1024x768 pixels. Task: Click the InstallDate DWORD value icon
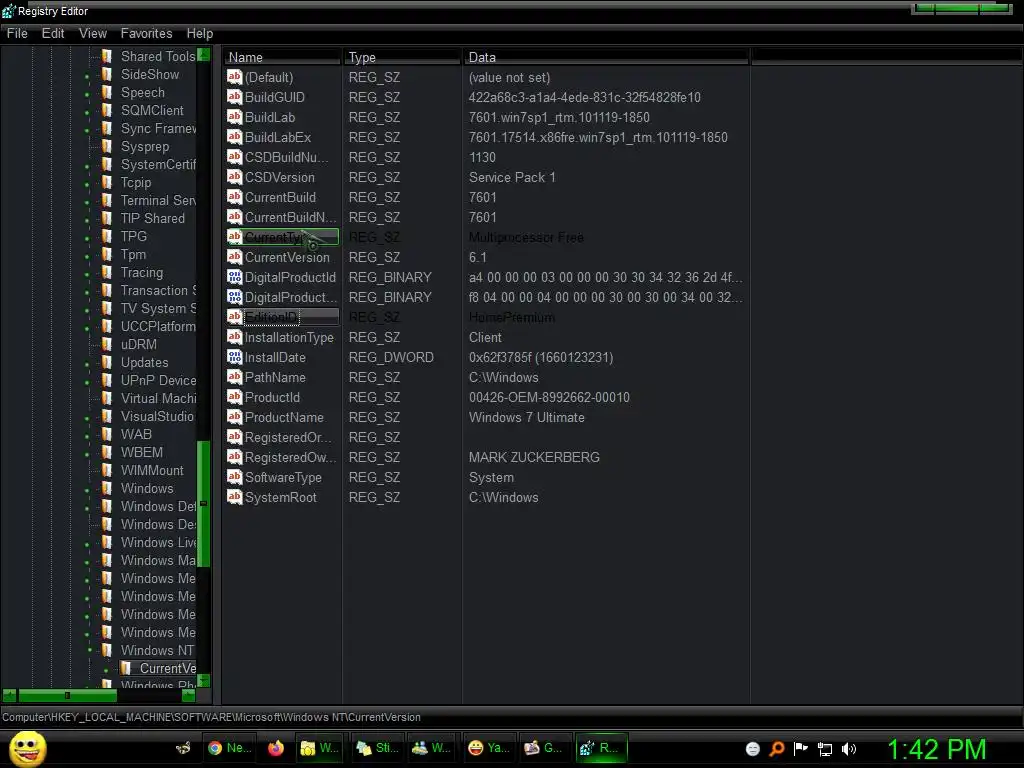pos(234,357)
